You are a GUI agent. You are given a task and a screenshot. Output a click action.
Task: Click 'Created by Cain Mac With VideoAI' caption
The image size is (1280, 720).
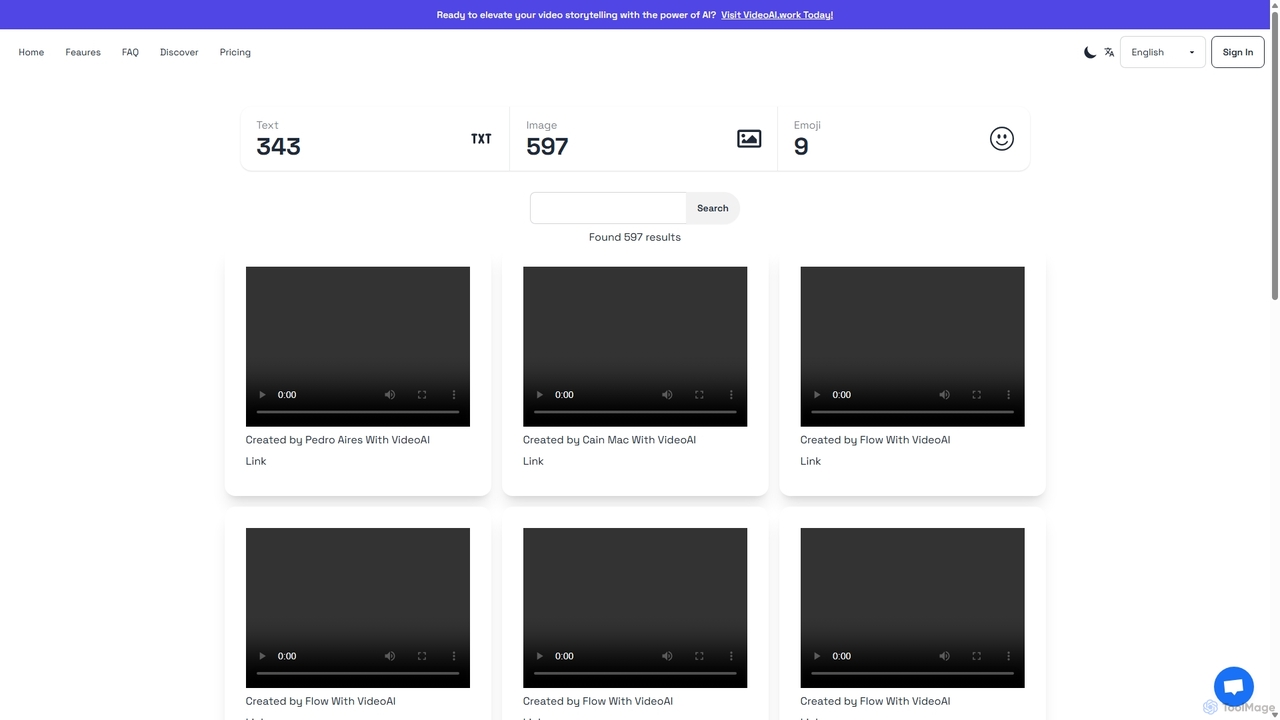(x=609, y=440)
